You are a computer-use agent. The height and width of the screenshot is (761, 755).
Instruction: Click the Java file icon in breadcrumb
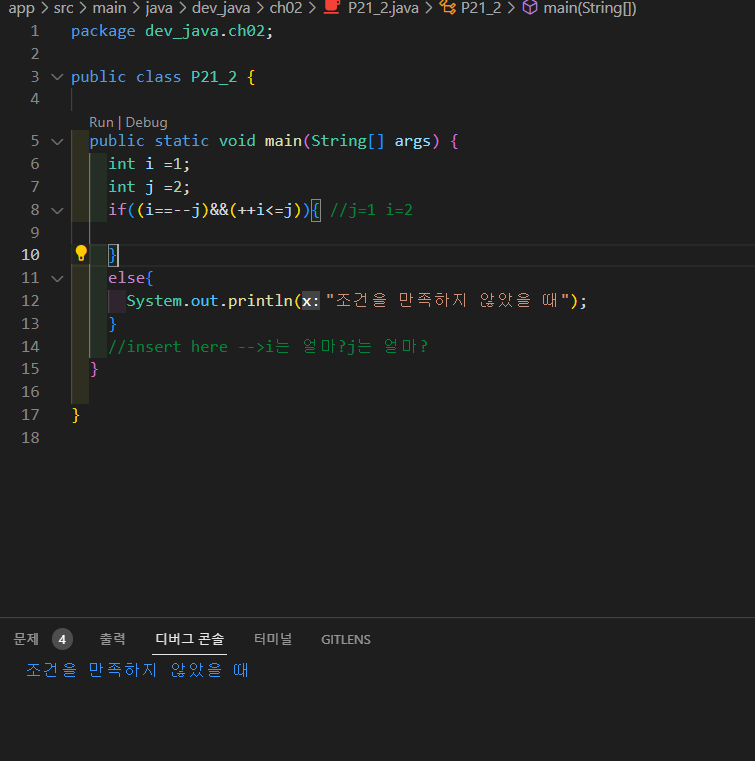(332, 7)
